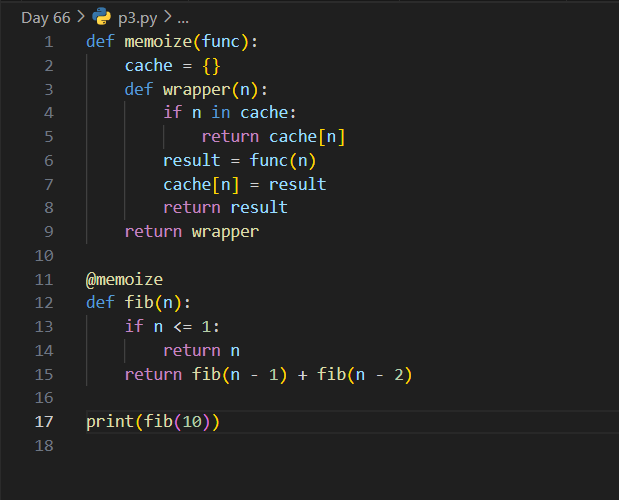Click 'cache[n]' on the return line 5
This screenshot has width=619, height=500.
tap(307, 137)
